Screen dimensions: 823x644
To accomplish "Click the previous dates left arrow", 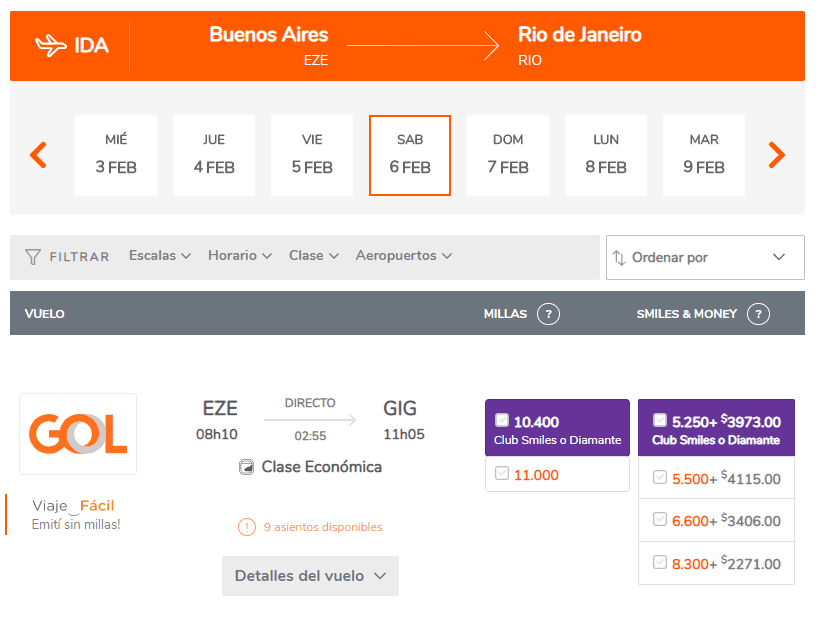I will (38, 155).
